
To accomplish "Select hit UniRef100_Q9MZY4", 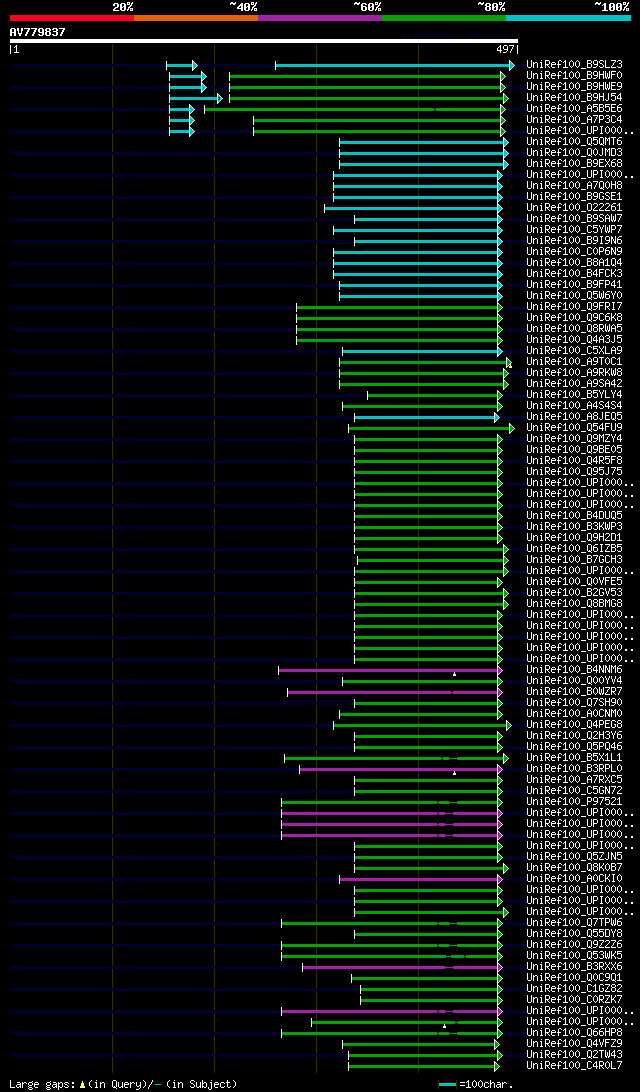I will [574, 439].
